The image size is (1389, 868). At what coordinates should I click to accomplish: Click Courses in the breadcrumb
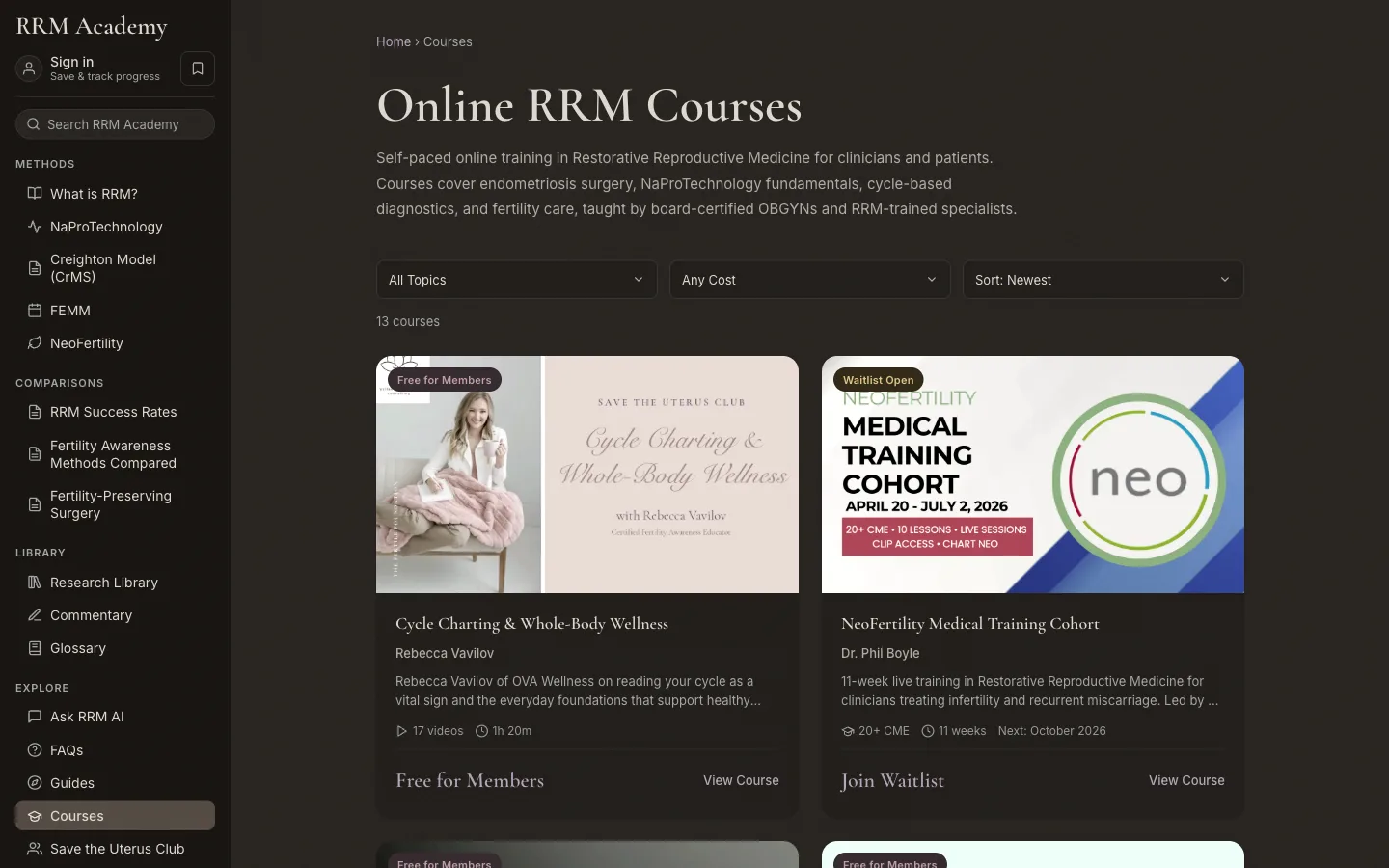448,41
